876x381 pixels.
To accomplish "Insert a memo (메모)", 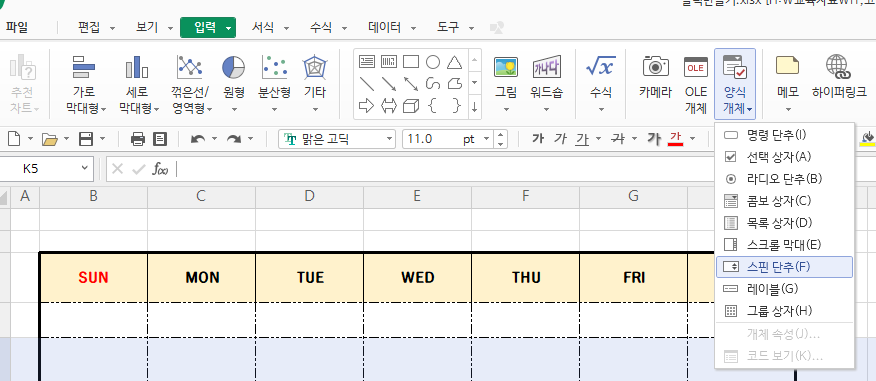I will coord(788,84).
